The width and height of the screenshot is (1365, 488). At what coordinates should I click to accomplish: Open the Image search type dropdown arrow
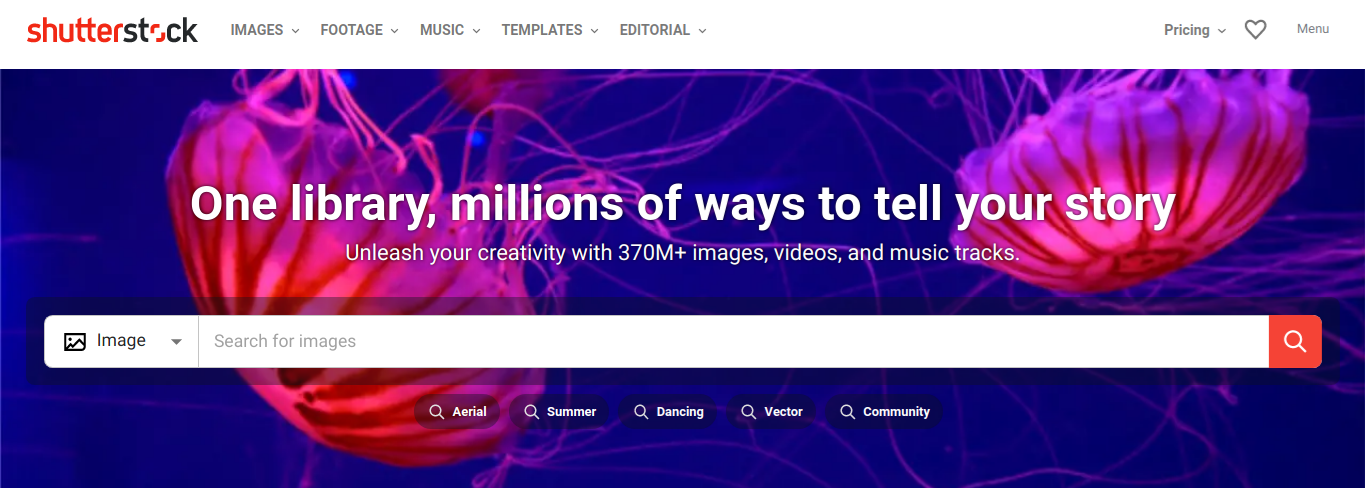(177, 341)
